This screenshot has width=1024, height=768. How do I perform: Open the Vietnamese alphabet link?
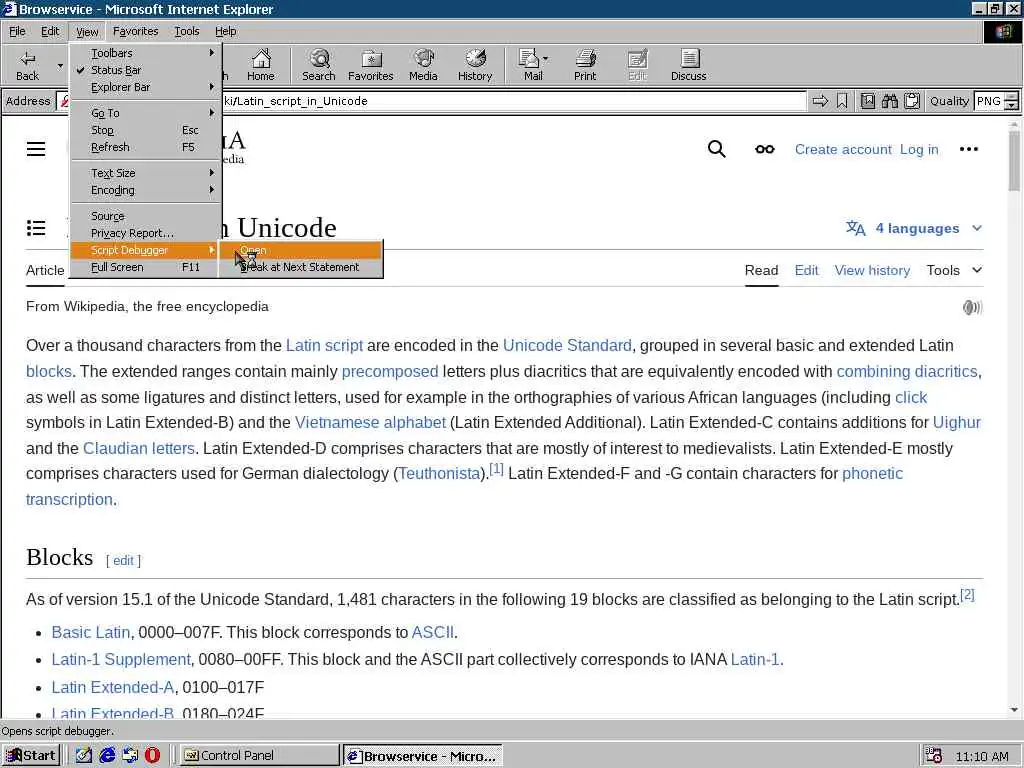coord(370,423)
